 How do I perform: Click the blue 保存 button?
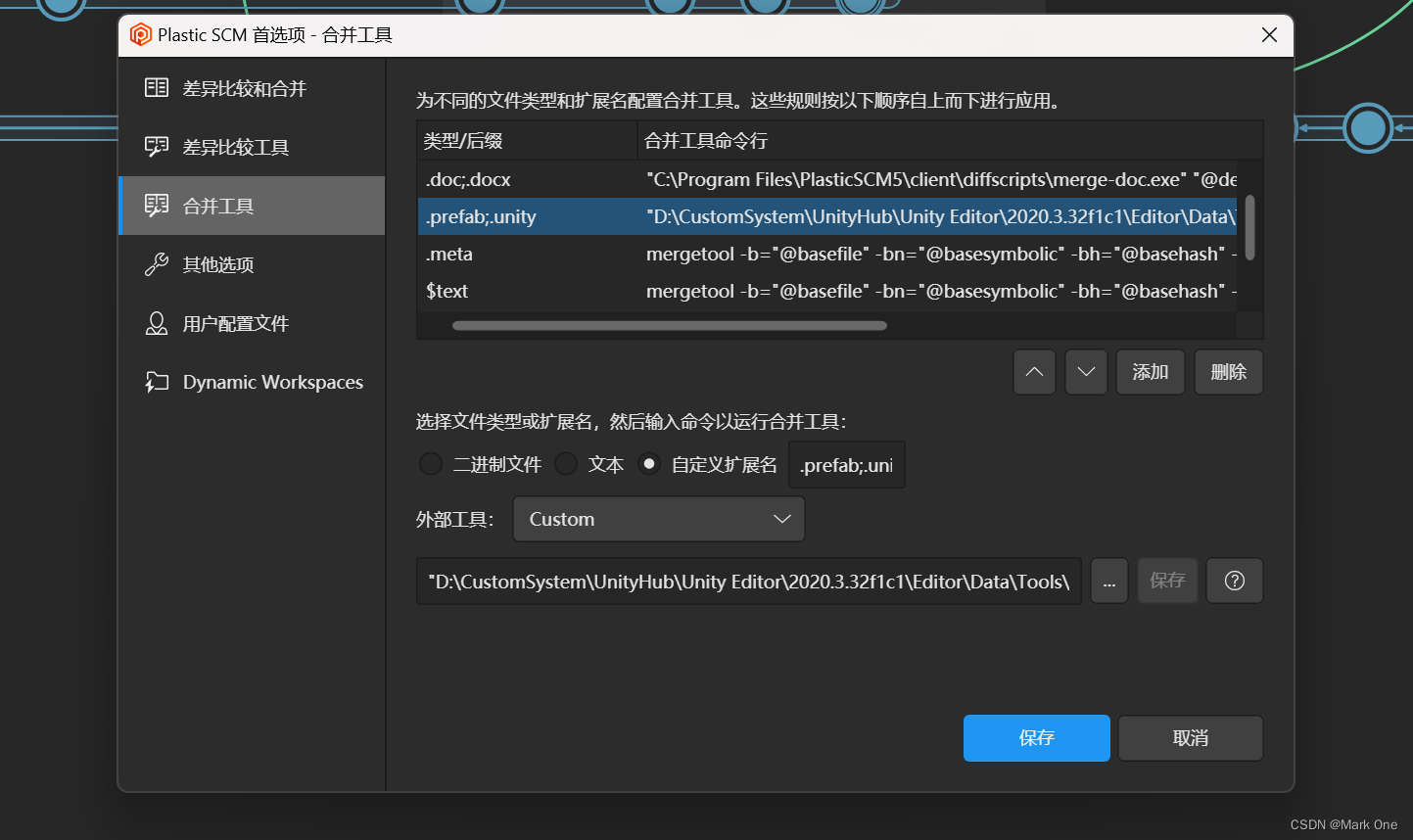[x=1037, y=738]
